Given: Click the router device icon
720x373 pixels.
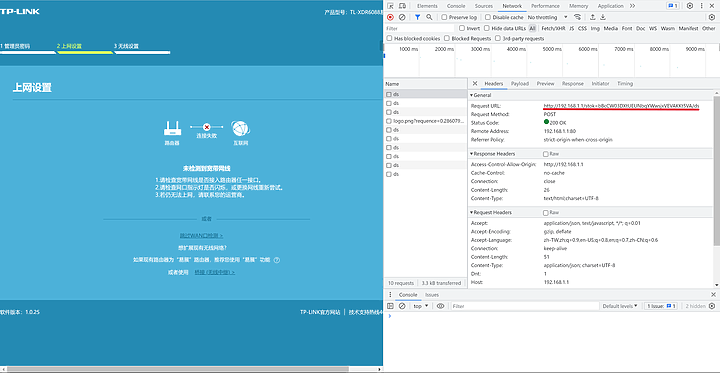Looking at the screenshot, I should (172, 129).
